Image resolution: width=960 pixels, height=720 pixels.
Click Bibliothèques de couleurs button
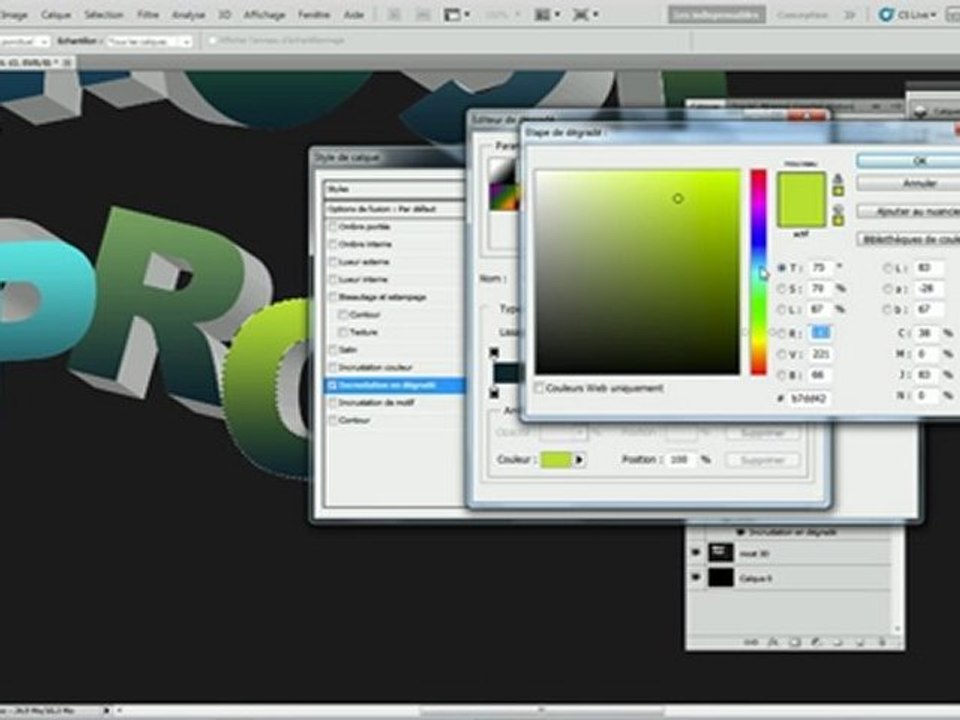point(911,239)
